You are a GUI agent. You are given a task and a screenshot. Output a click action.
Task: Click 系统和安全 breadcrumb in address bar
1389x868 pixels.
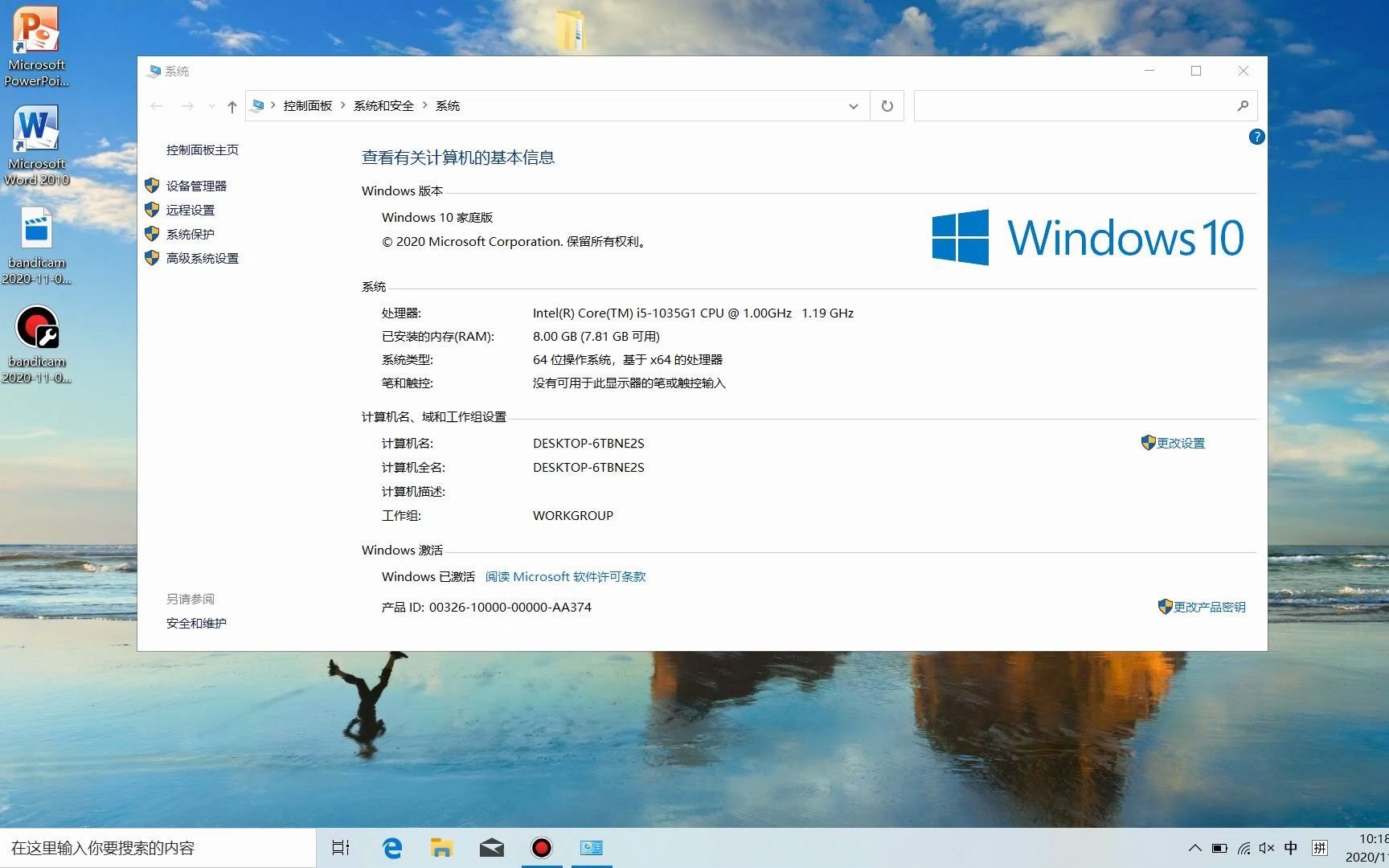click(383, 106)
